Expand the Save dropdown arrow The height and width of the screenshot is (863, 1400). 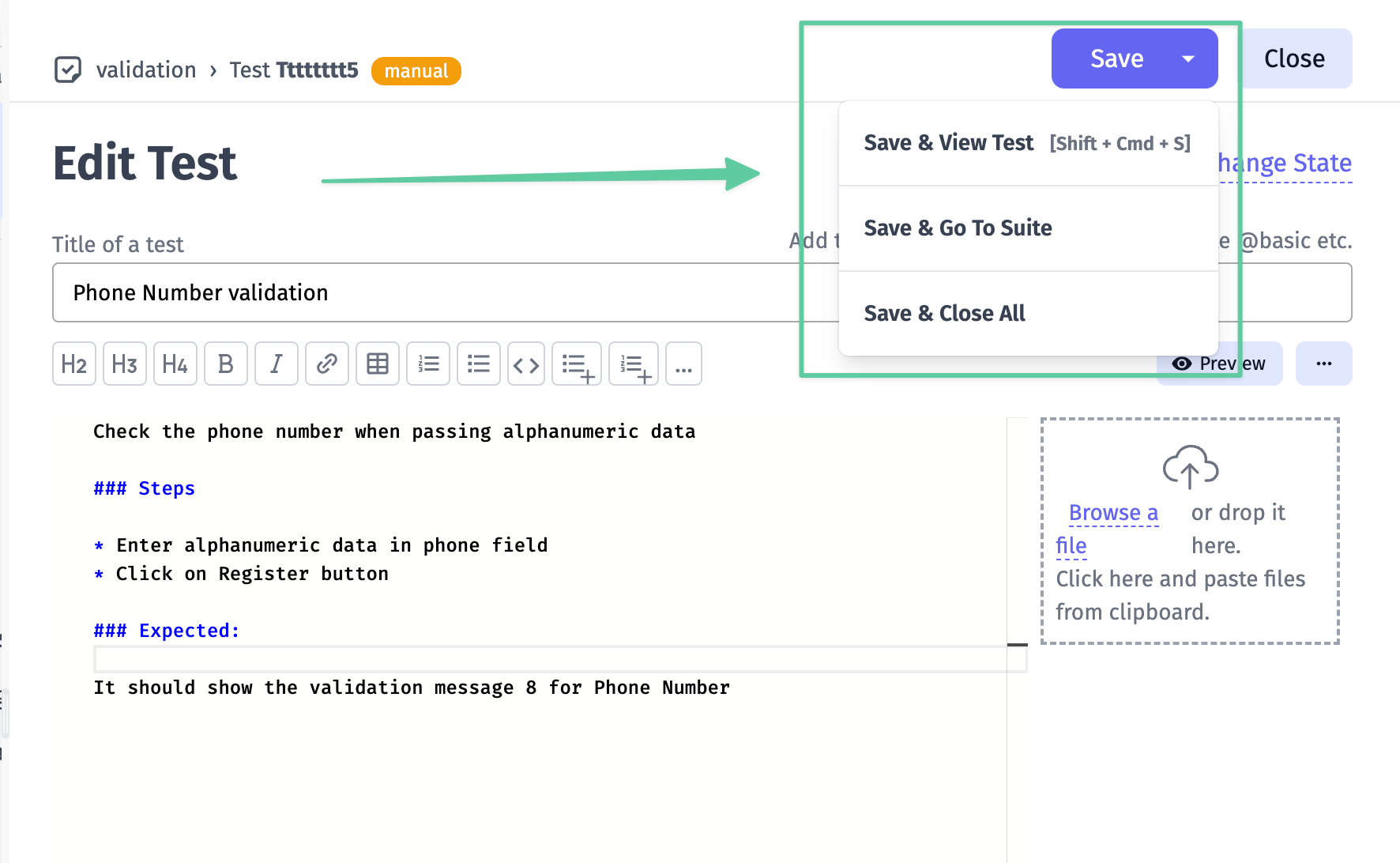coord(1188,58)
